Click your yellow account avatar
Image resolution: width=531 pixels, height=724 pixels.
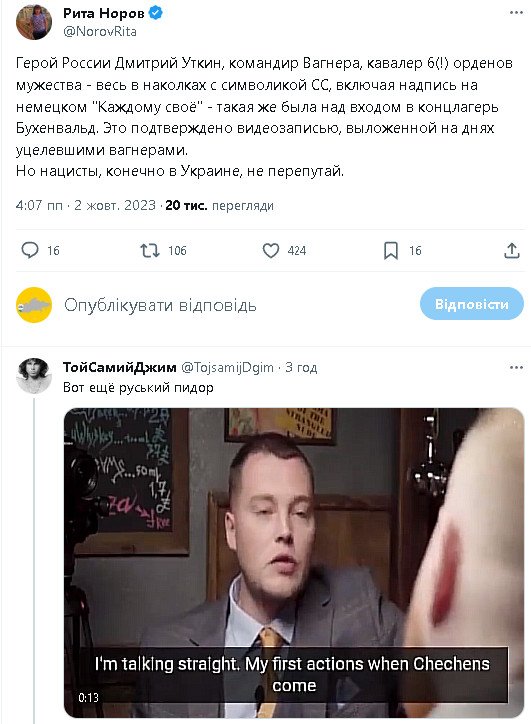click(34, 305)
